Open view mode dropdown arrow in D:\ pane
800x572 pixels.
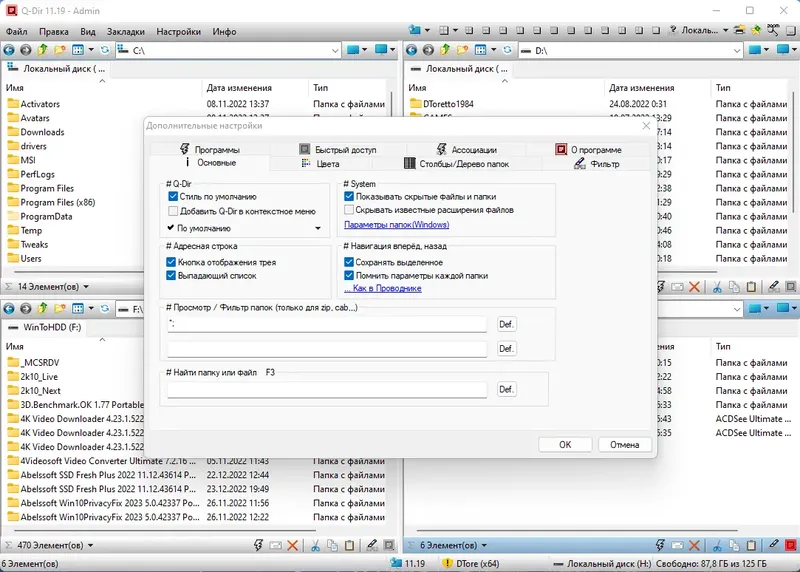coord(493,50)
